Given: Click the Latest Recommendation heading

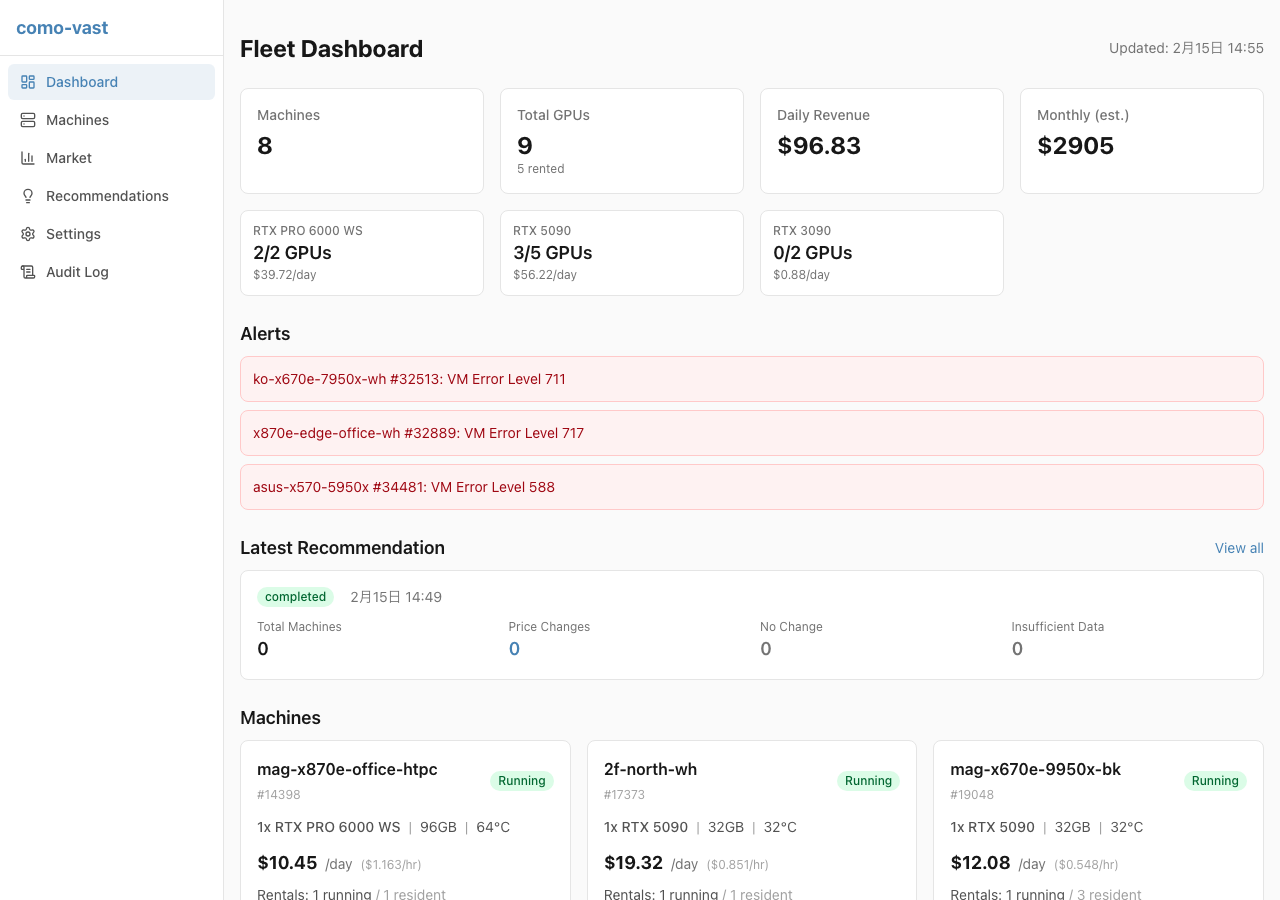Looking at the screenshot, I should click(x=342, y=548).
